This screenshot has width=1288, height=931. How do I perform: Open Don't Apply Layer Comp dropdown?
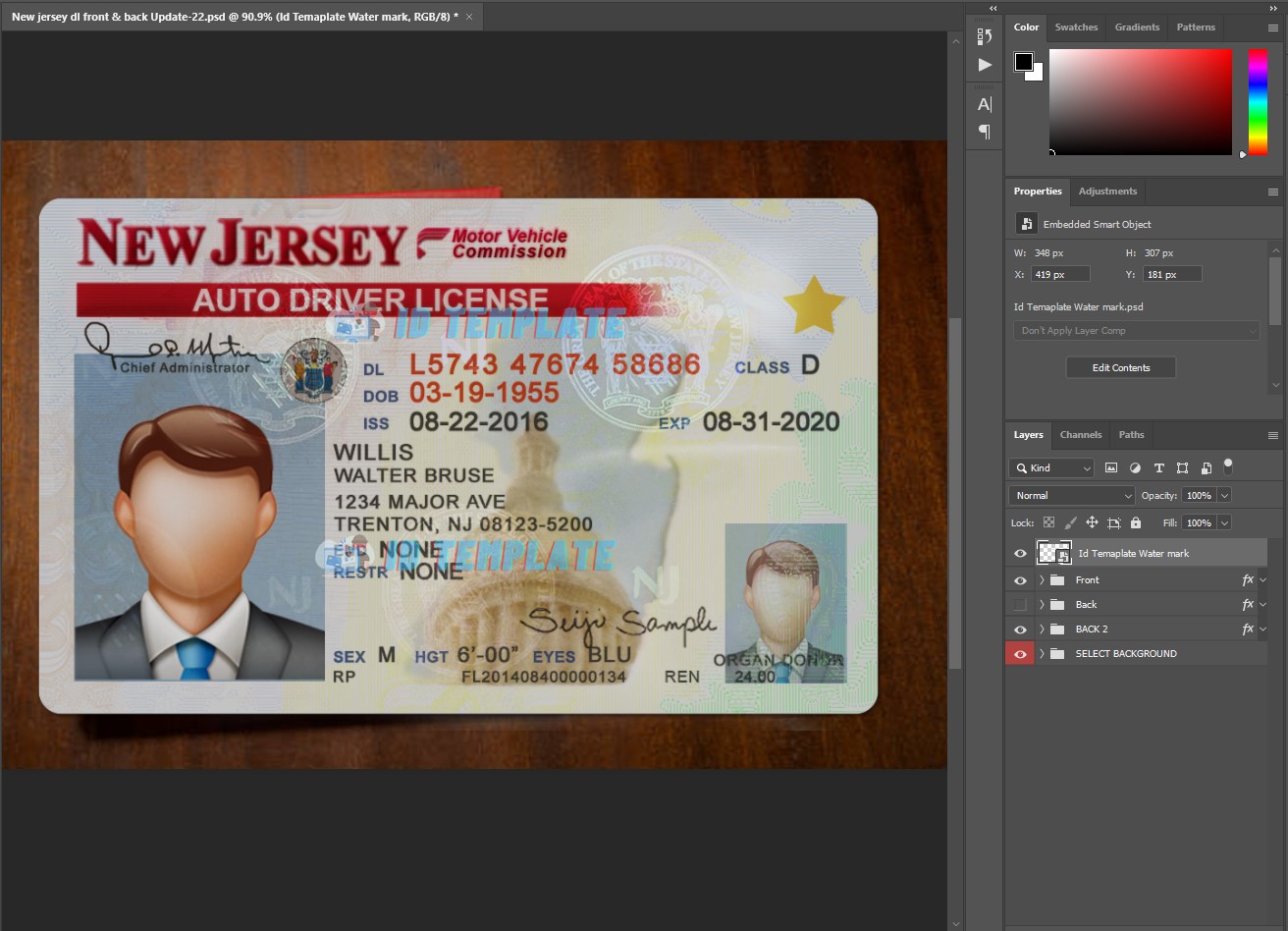pyautogui.click(x=1137, y=331)
